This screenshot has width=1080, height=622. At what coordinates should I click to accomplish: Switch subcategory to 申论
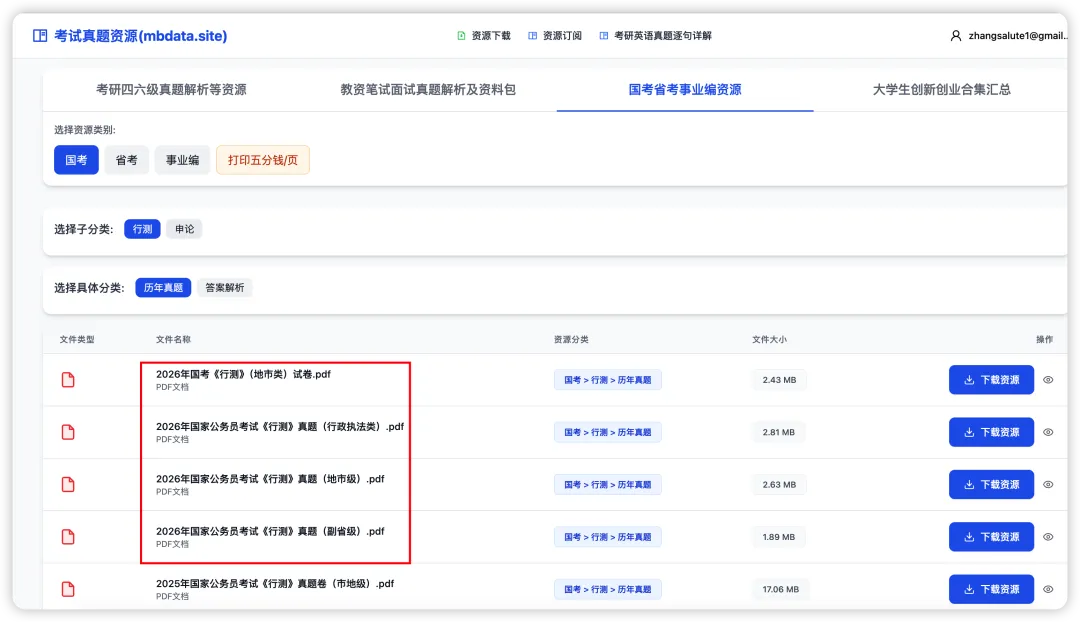(x=184, y=228)
